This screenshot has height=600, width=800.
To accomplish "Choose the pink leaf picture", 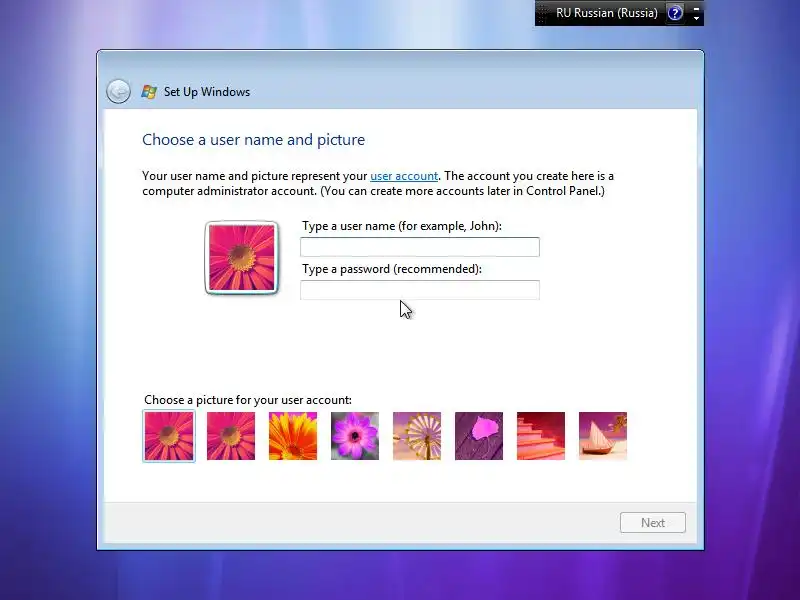I will 479,436.
